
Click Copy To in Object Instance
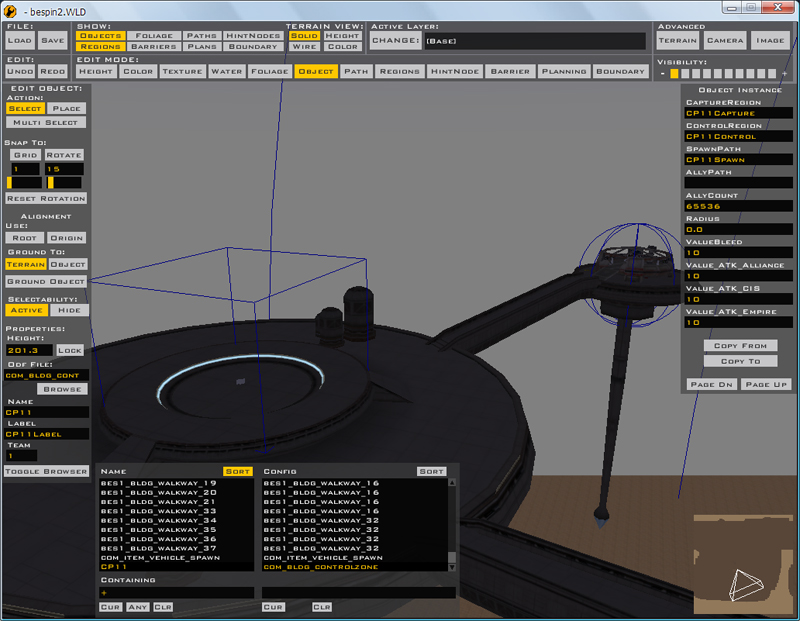click(x=740, y=361)
